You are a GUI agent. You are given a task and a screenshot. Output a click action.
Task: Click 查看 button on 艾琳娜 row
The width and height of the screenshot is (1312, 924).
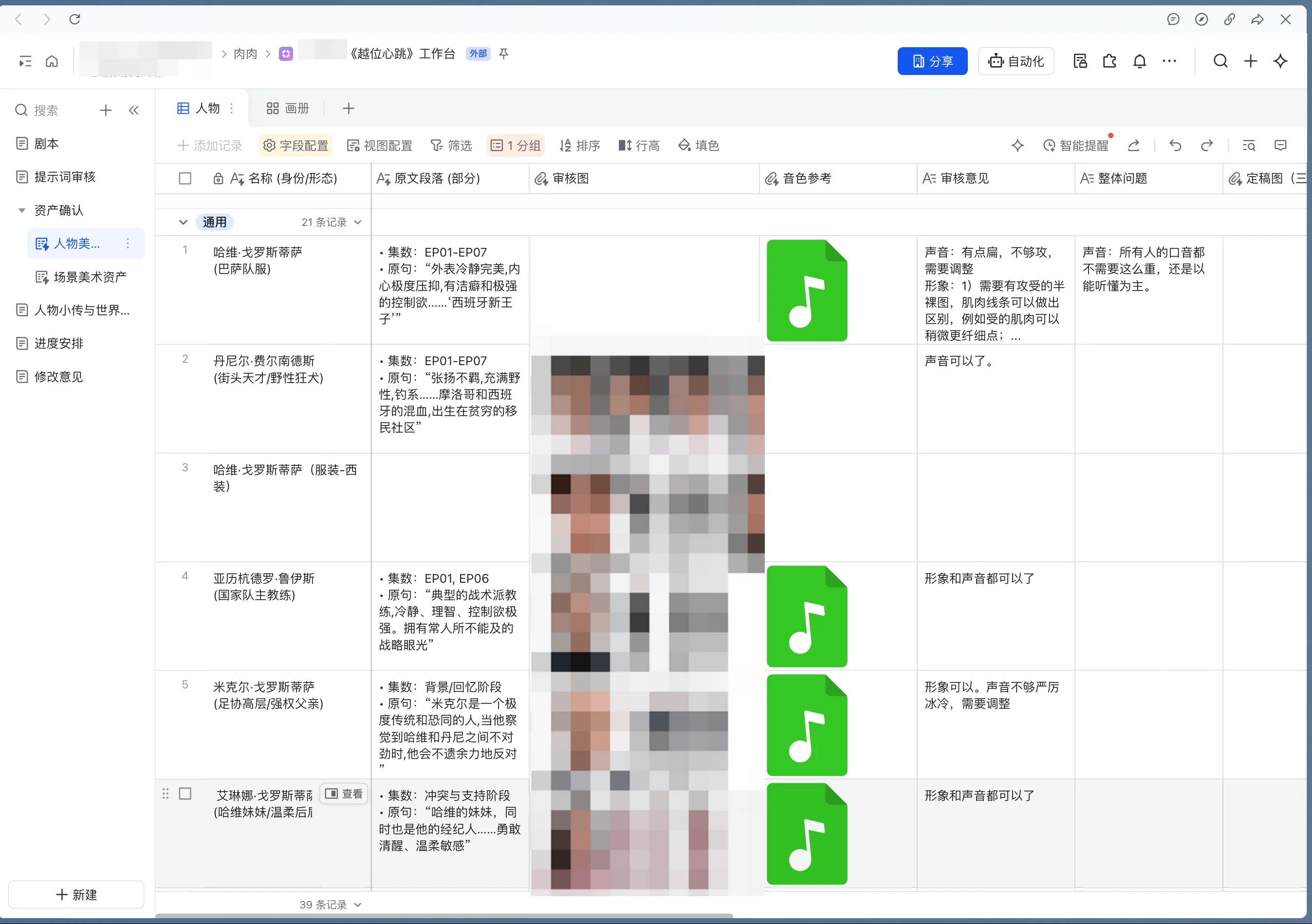tap(343, 794)
